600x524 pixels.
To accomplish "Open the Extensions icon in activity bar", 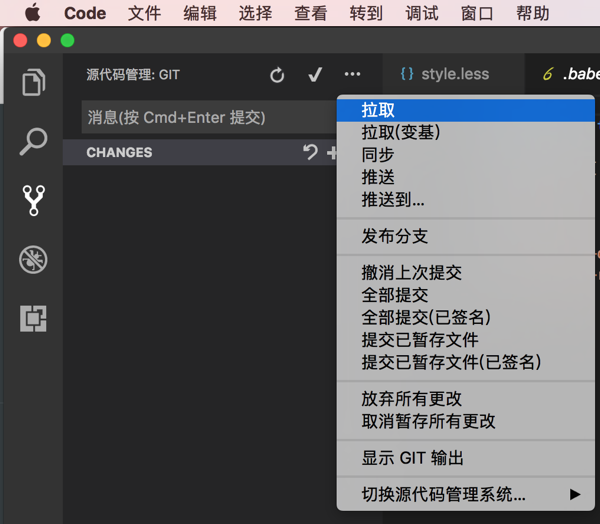I will [x=33, y=318].
